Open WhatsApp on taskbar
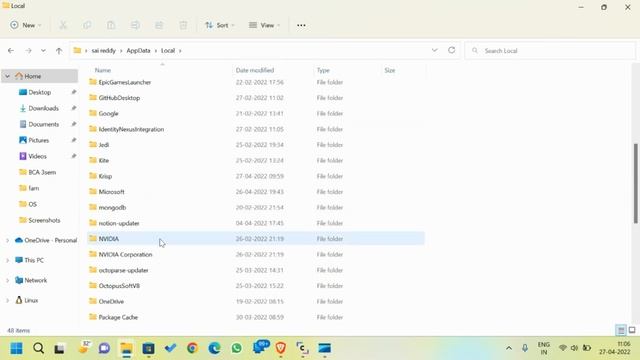This screenshot has width=640, height=360. (x=236, y=349)
